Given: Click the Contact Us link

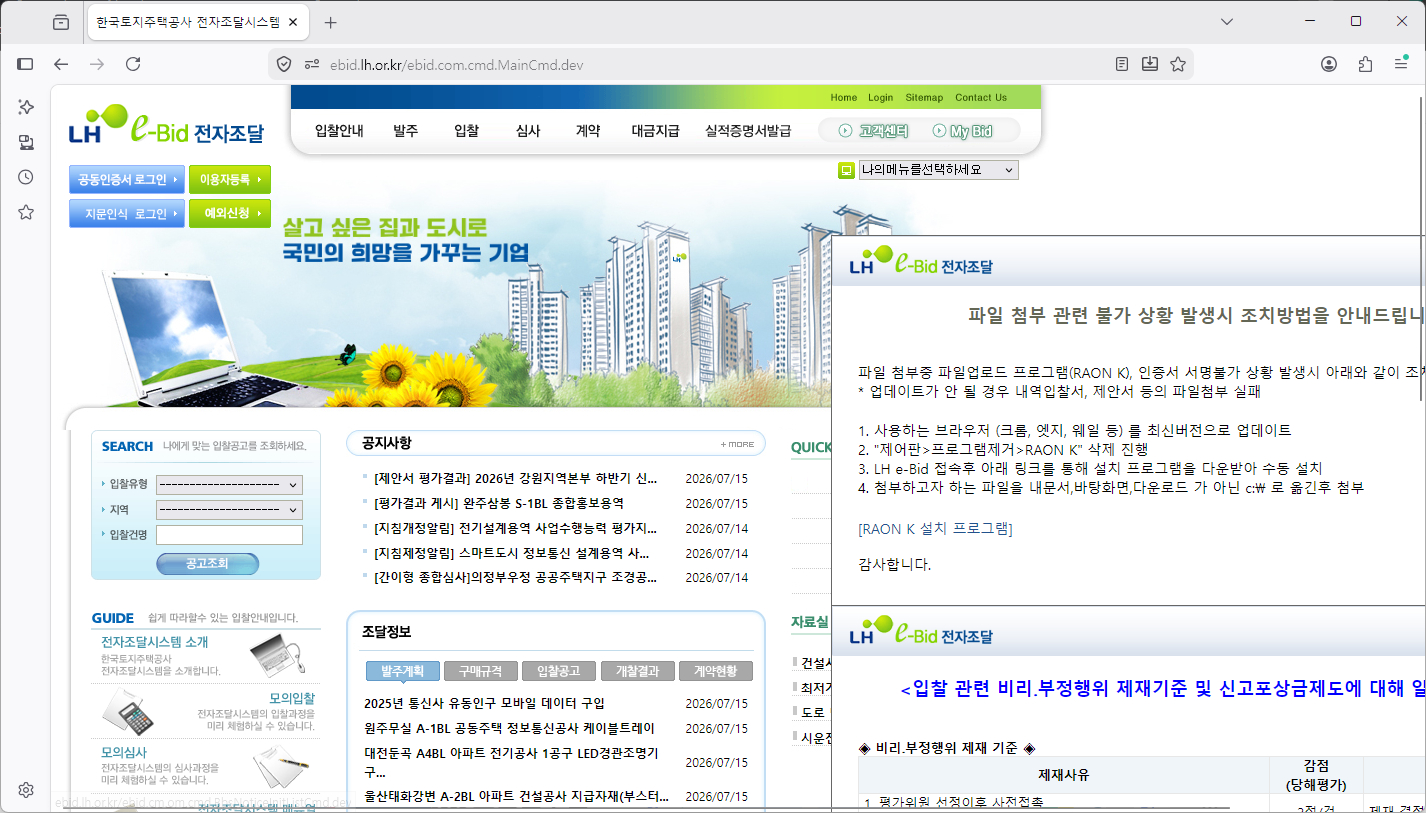Looking at the screenshot, I should 981,98.
